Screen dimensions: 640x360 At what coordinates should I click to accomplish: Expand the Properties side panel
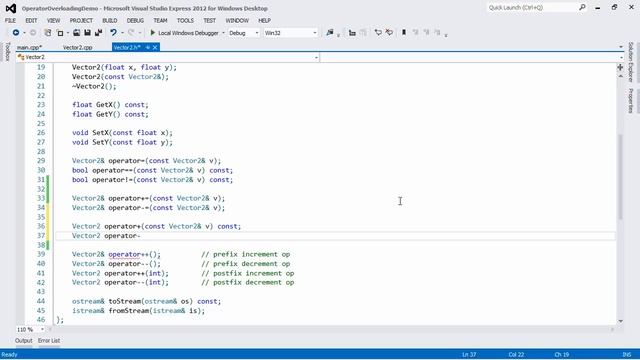coord(631,100)
